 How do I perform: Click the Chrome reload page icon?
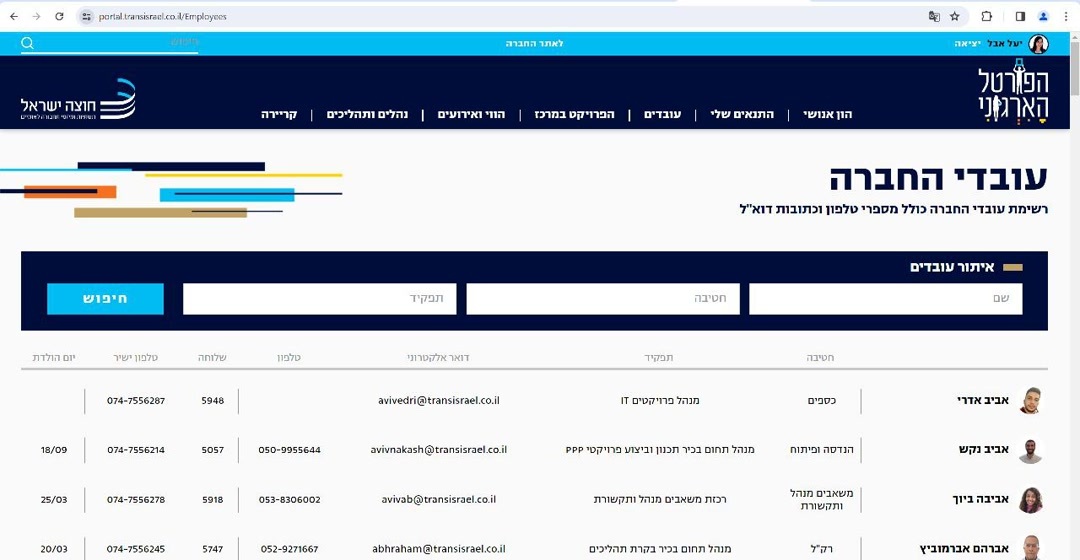[x=59, y=17]
